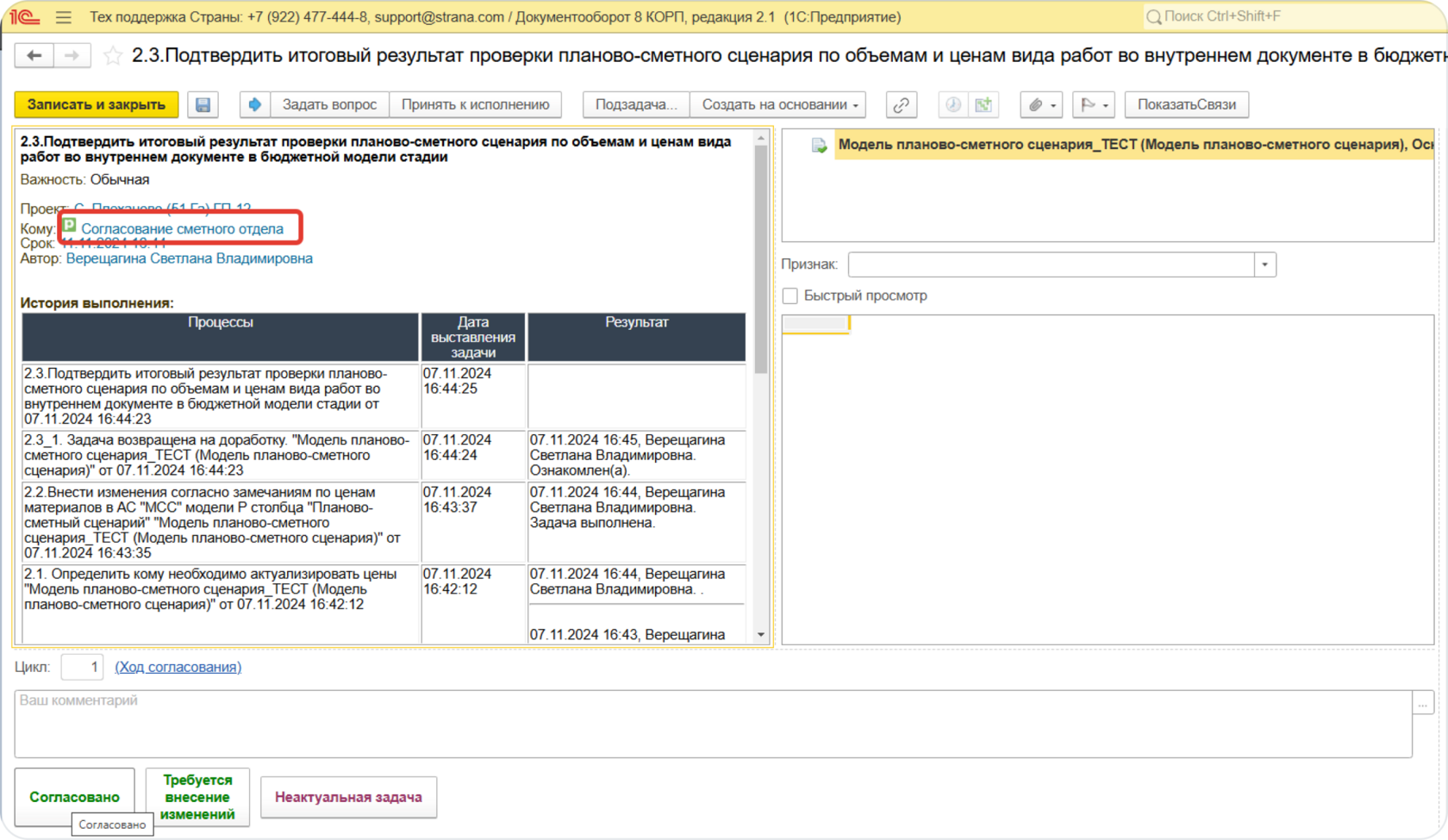Click the scroll-up arrow of the history panel

coord(761,138)
